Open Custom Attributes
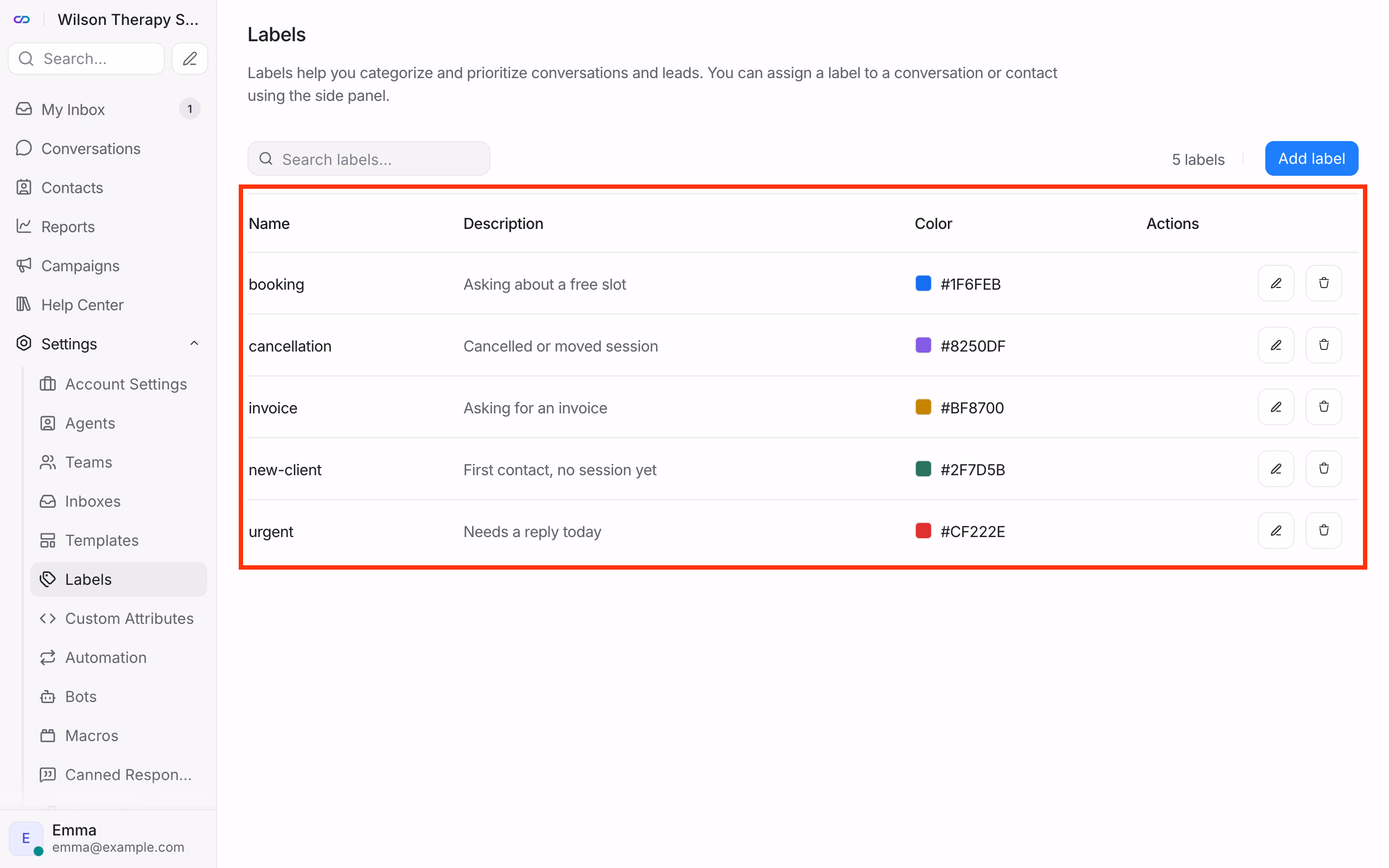Screen dimensions: 1389x868 pyautogui.click(x=119, y=618)
